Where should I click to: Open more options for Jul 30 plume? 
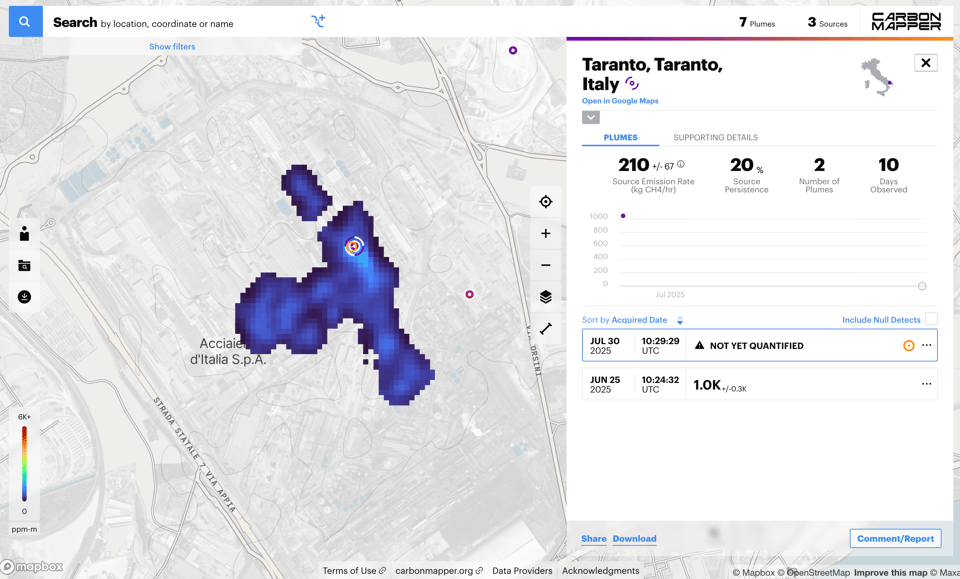point(926,346)
